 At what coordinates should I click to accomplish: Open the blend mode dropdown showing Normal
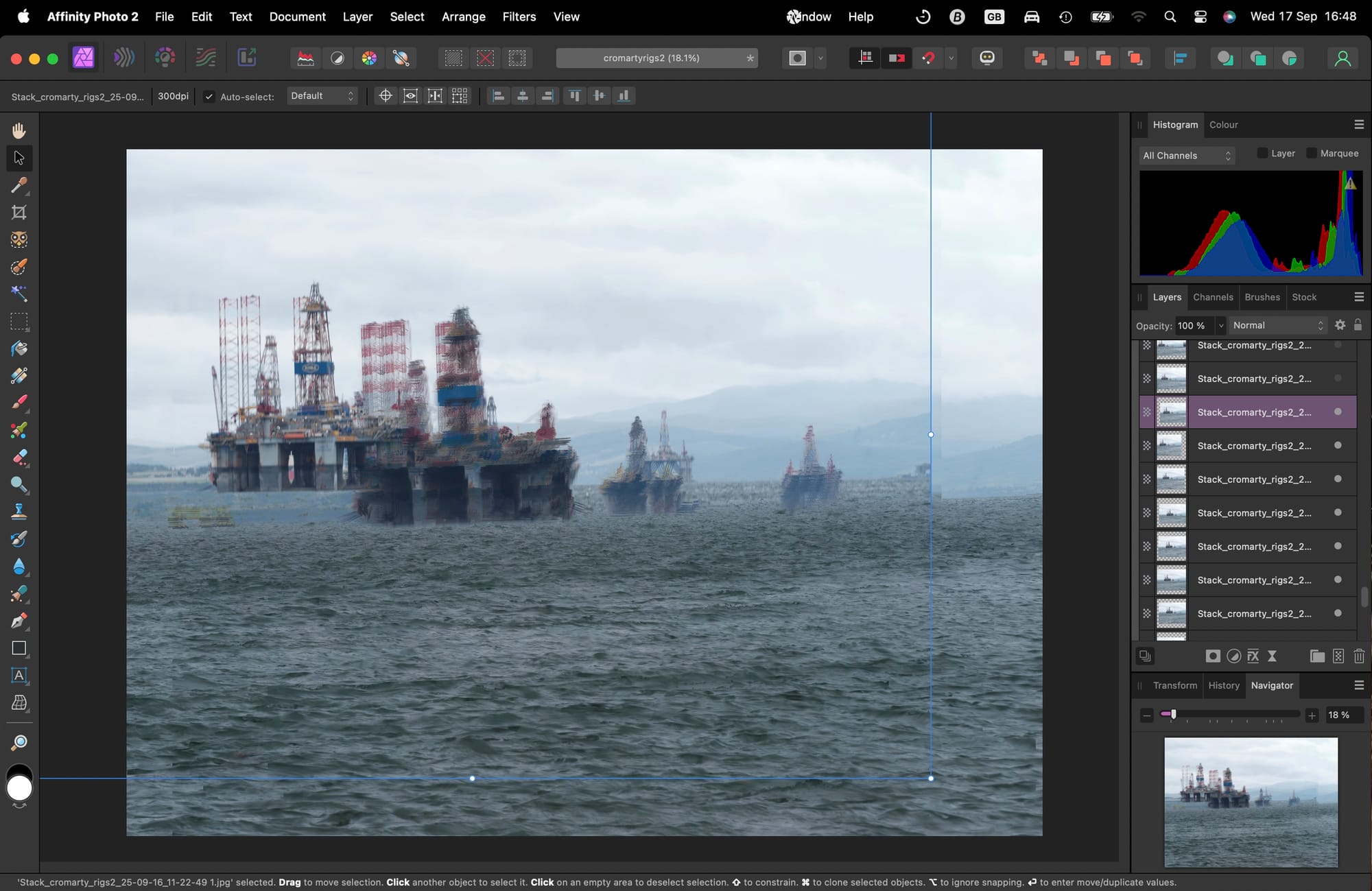pyautogui.click(x=1277, y=325)
